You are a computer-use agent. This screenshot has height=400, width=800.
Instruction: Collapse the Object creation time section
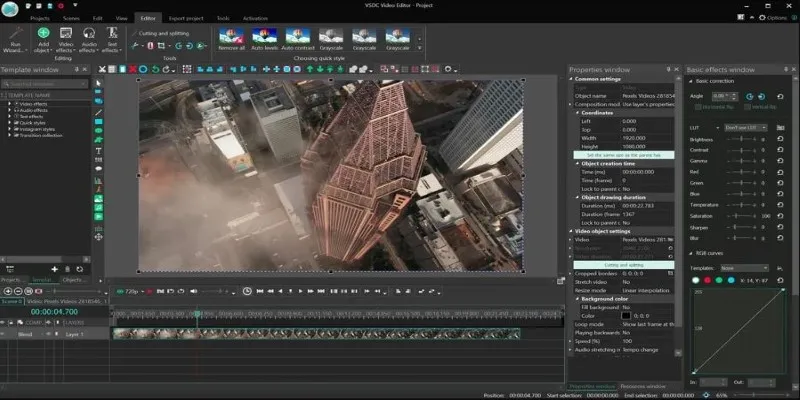pos(577,164)
